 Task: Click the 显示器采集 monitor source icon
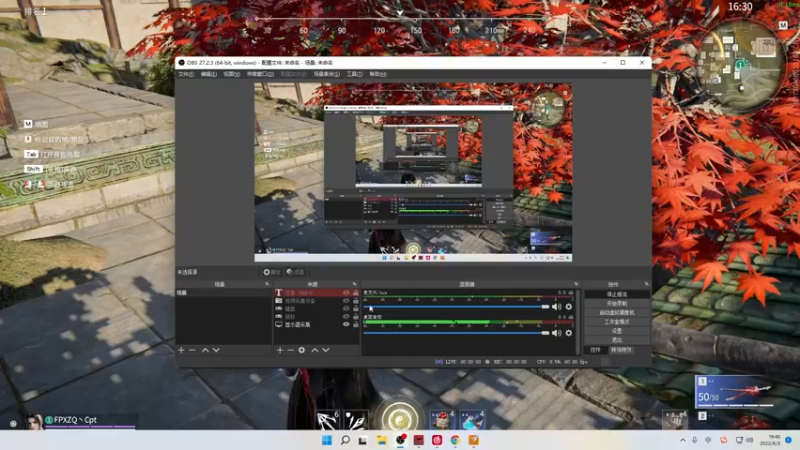coord(279,324)
